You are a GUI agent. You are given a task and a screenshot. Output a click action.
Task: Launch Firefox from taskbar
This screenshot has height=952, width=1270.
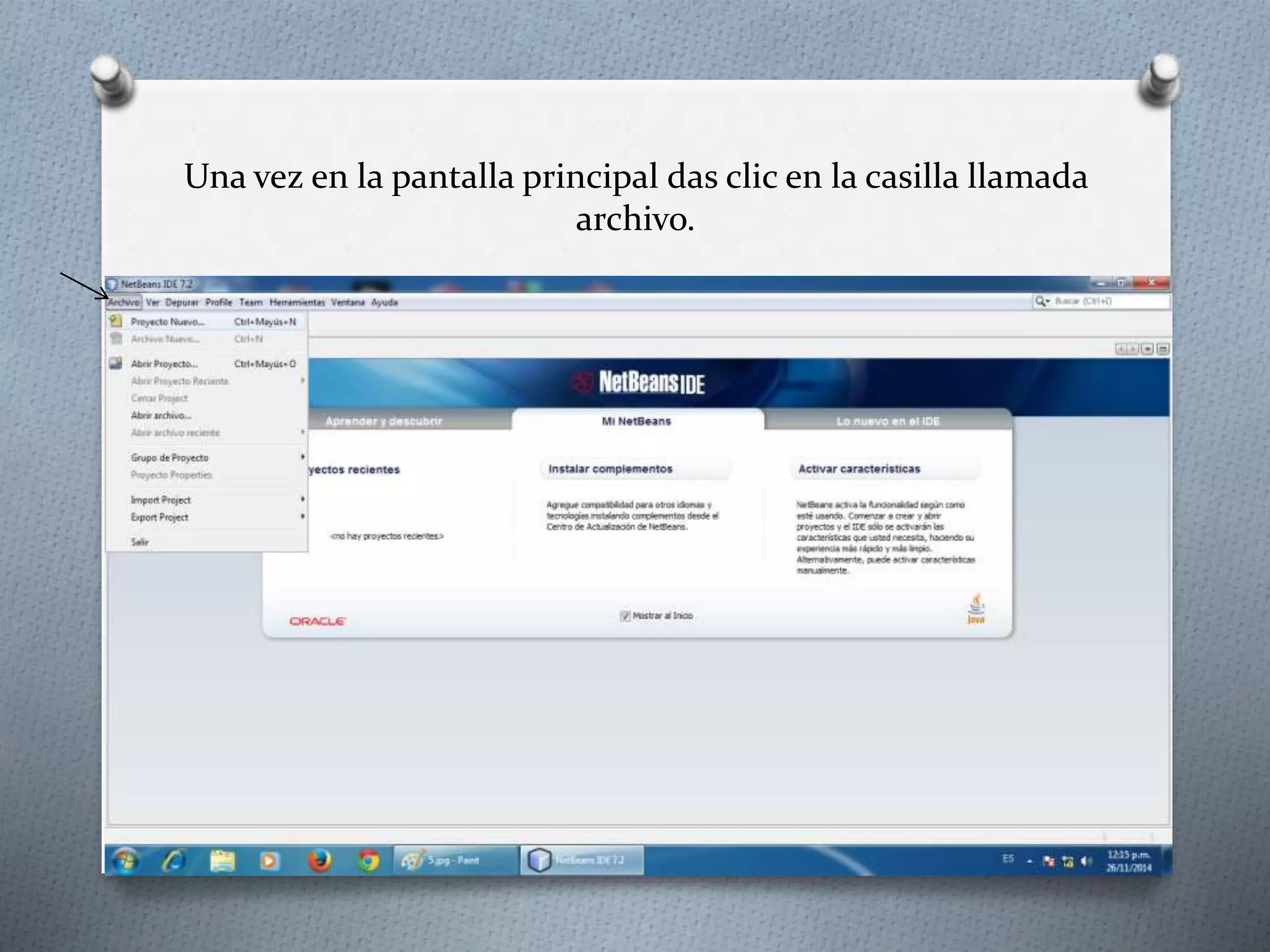319,861
